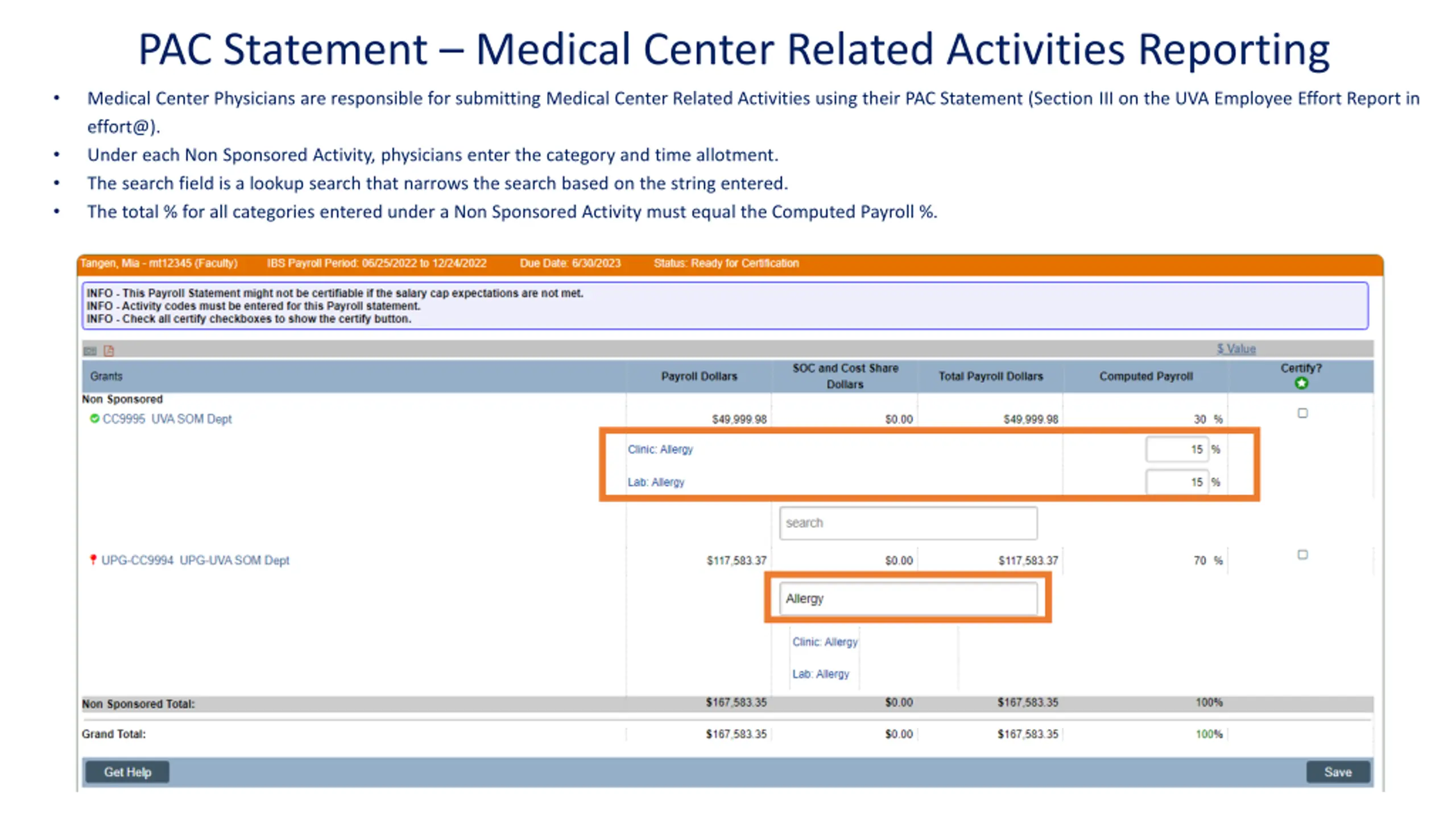Click the IBS Payroll Period header text

[x=377, y=263]
